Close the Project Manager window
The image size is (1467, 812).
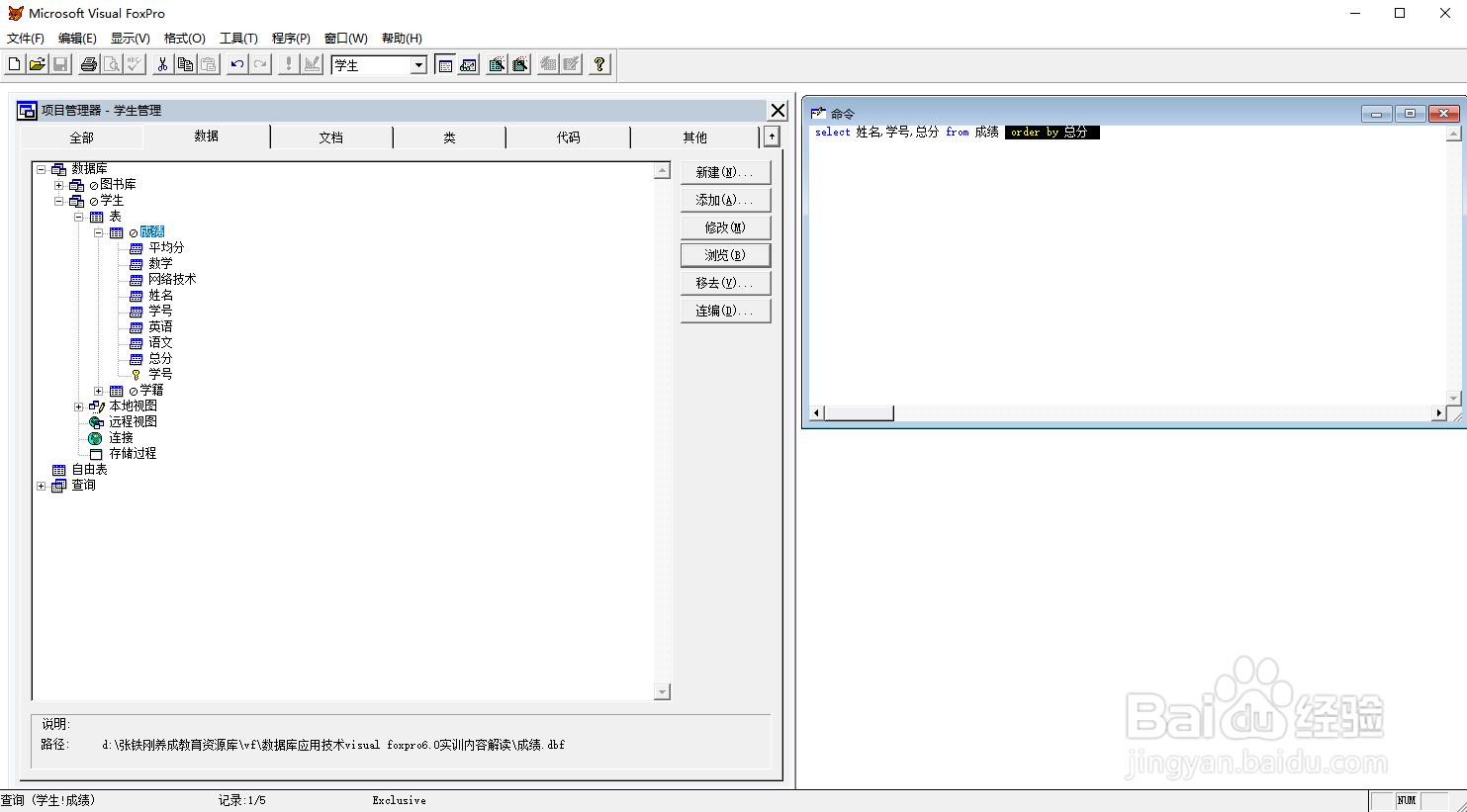(x=779, y=111)
